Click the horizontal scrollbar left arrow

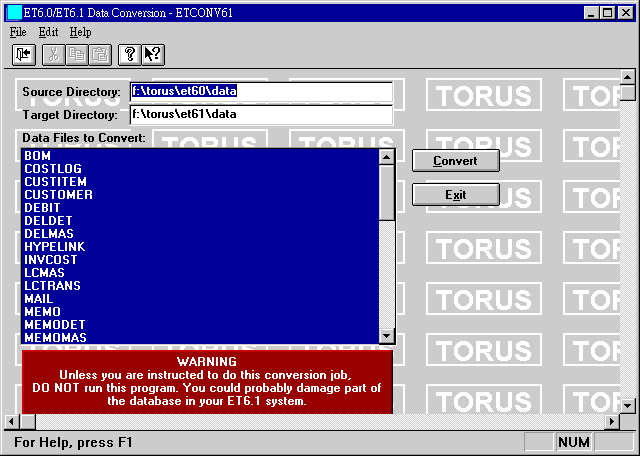click(x=12, y=421)
